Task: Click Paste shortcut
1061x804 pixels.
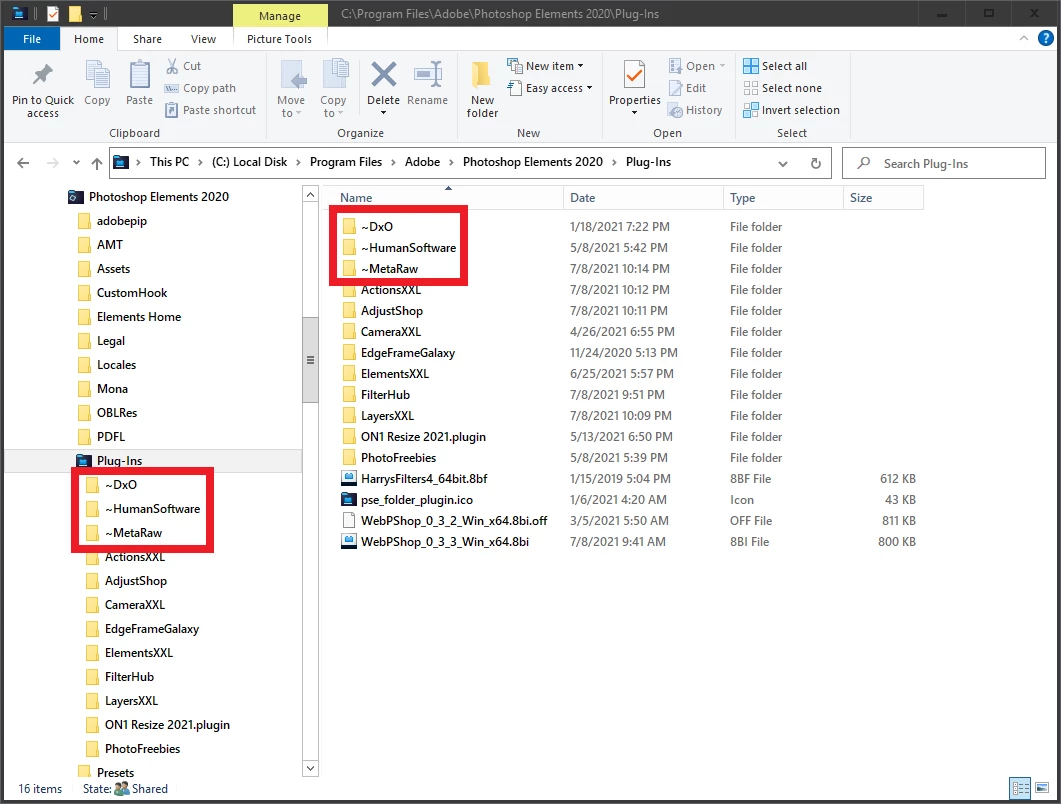Action: (x=210, y=110)
